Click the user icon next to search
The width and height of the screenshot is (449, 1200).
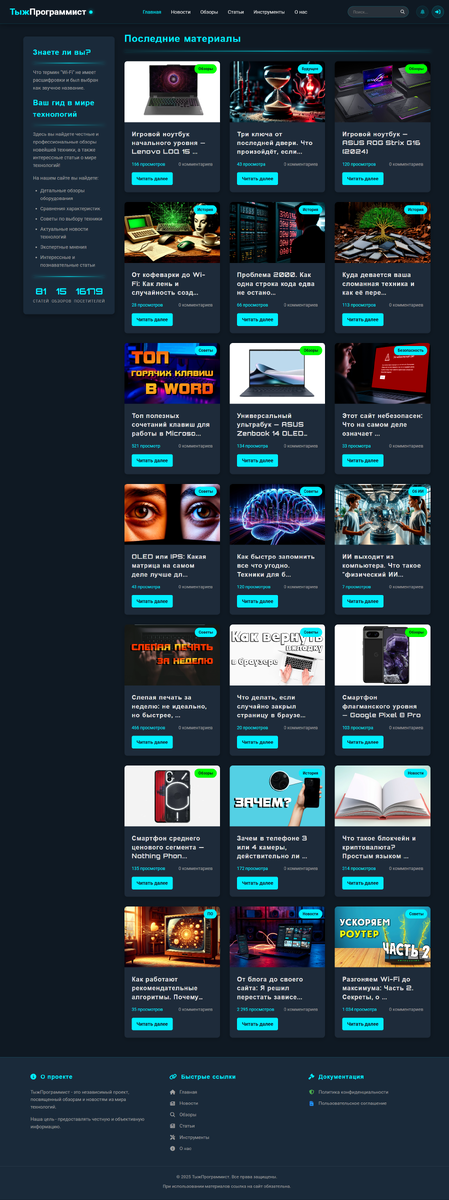(x=421, y=12)
